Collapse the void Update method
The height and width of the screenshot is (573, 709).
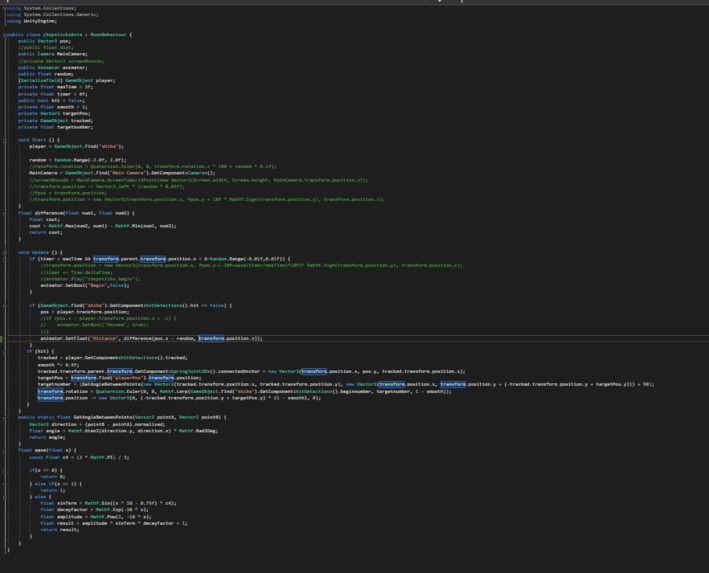click(5, 253)
